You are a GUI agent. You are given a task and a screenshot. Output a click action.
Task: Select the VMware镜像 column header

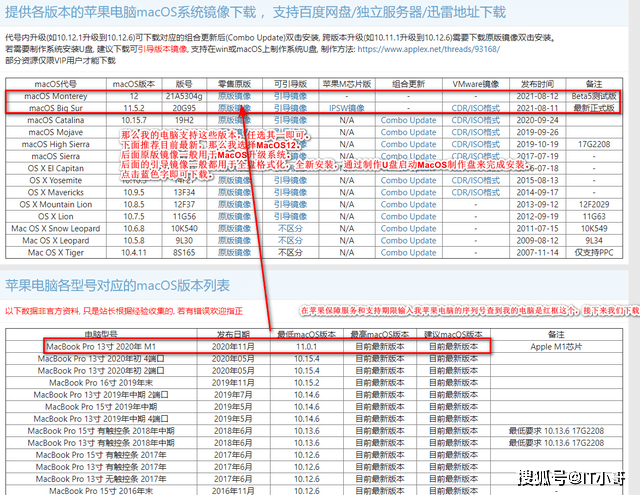point(476,84)
